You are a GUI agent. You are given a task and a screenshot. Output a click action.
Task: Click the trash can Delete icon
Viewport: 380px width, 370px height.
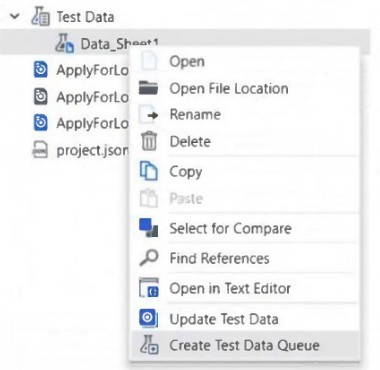click(149, 141)
